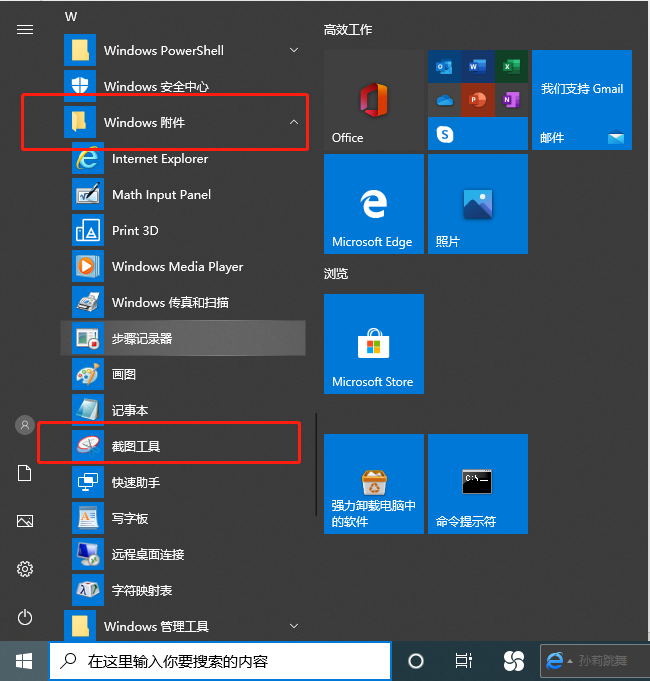Screen dimensions: 650x681
Task: Click the Power button icon
Action: [x=25, y=617]
